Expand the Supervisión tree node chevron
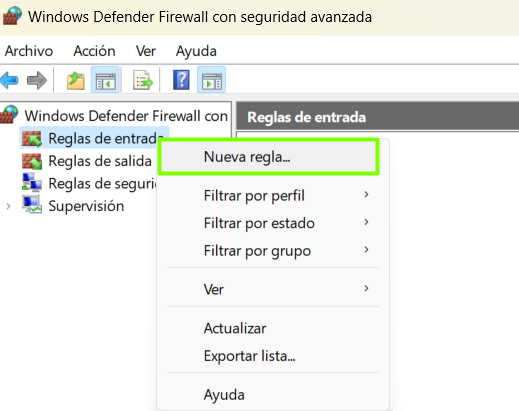519x411 pixels. click(8, 207)
